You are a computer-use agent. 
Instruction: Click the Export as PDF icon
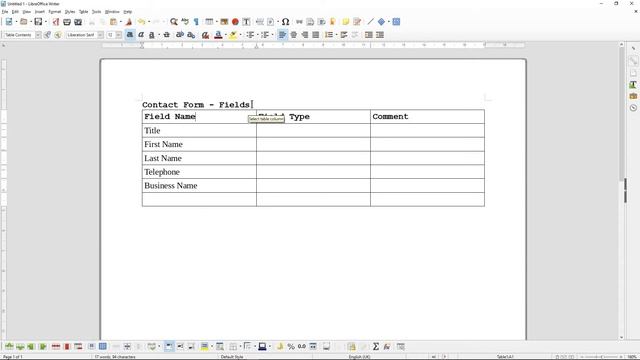tap(56, 22)
